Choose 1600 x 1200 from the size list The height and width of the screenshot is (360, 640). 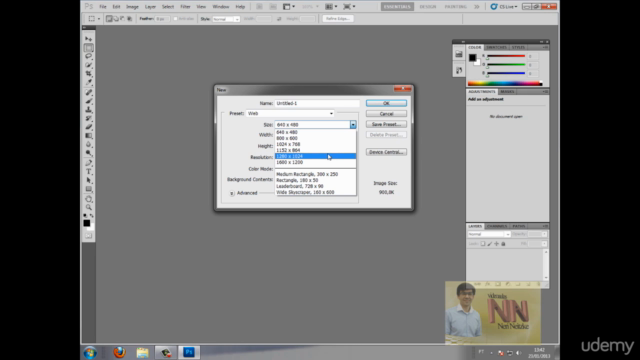(x=316, y=162)
